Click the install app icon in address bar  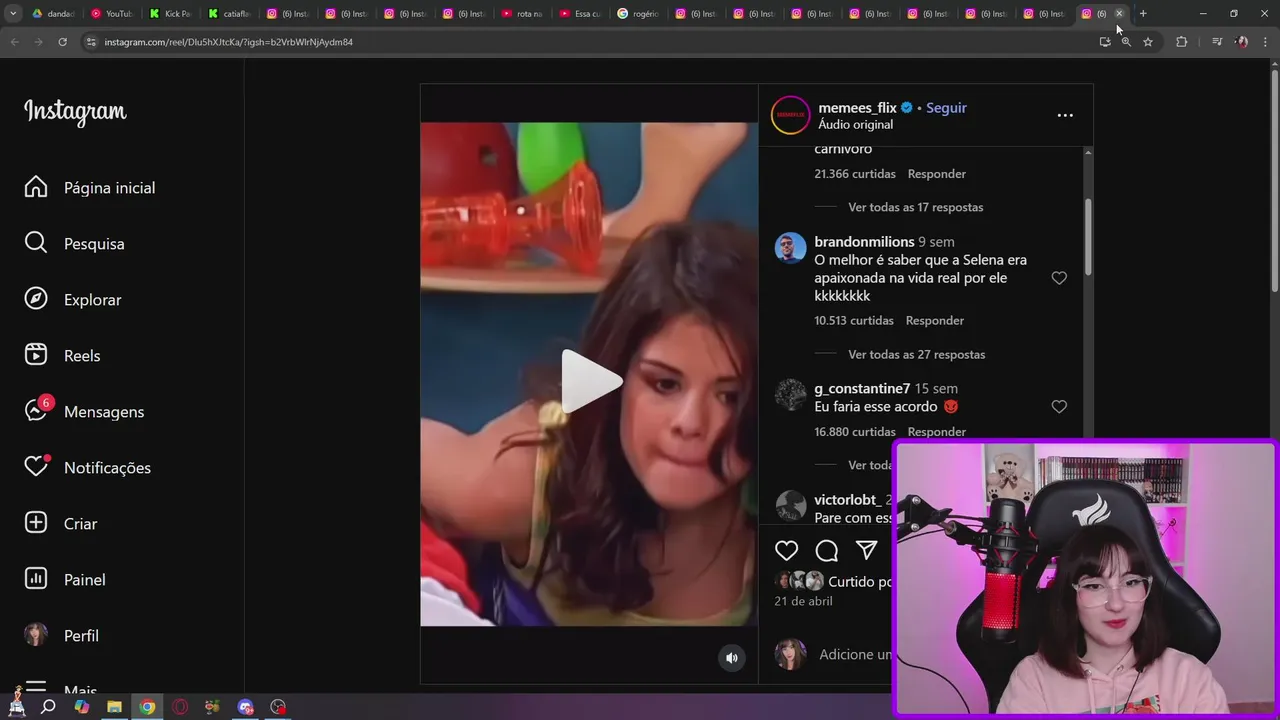tap(1105, 42)
